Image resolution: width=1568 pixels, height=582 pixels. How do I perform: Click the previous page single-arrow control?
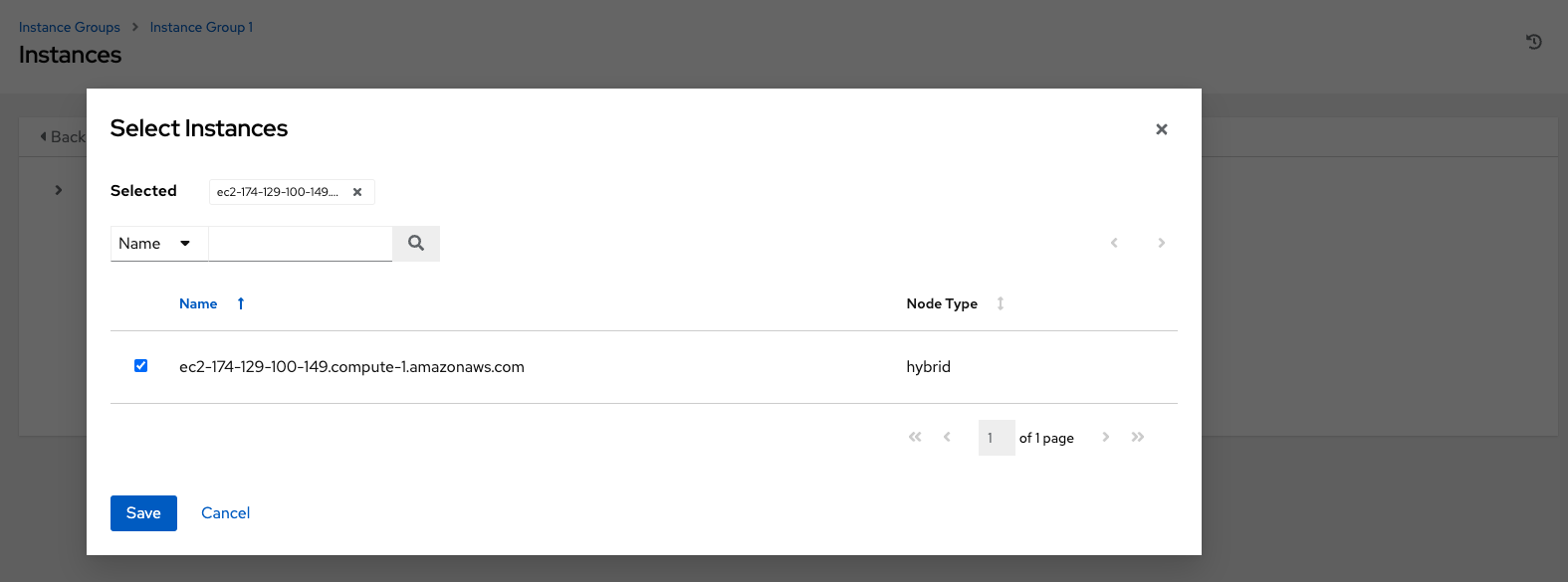(947, 437)
